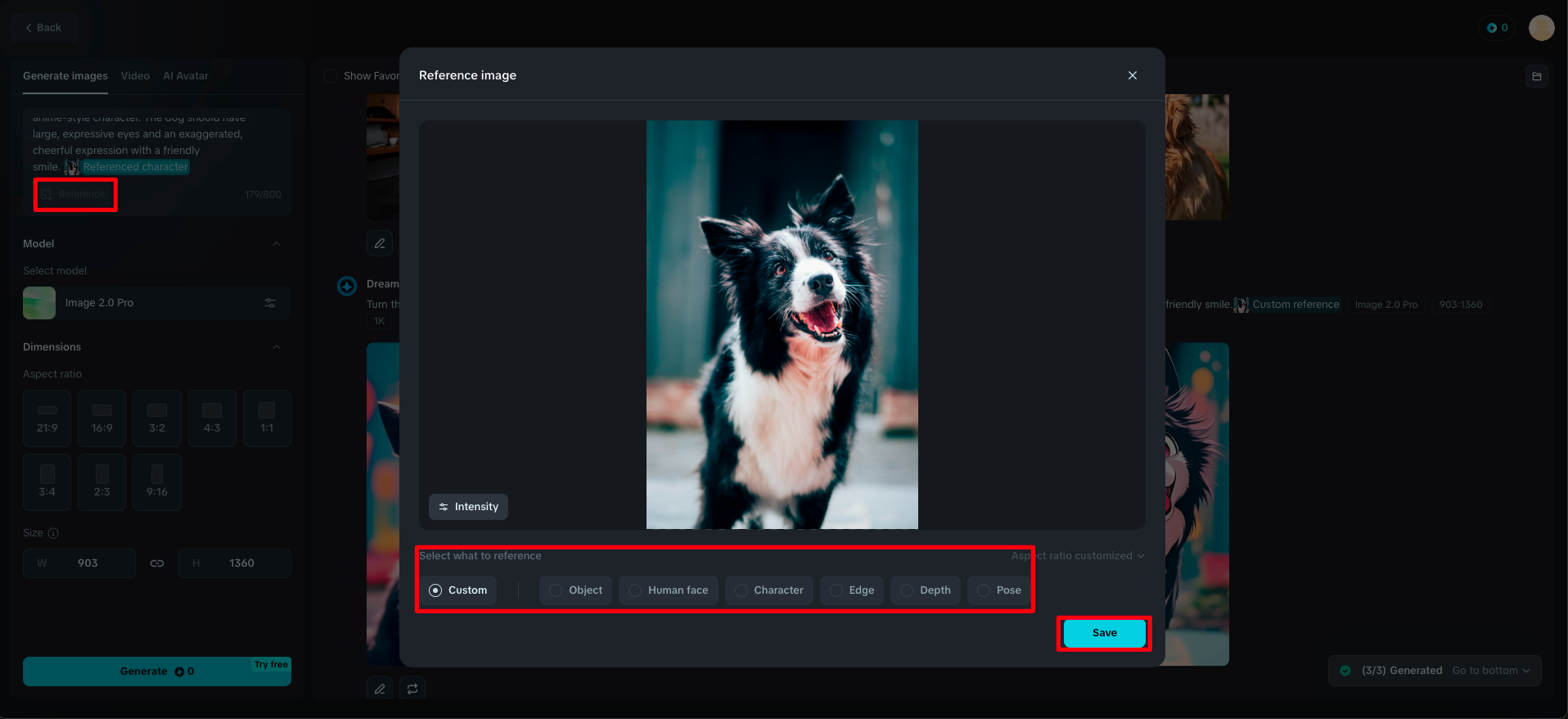
Task: Collapse the Dimensions section
Action: [x=277, y=347]
